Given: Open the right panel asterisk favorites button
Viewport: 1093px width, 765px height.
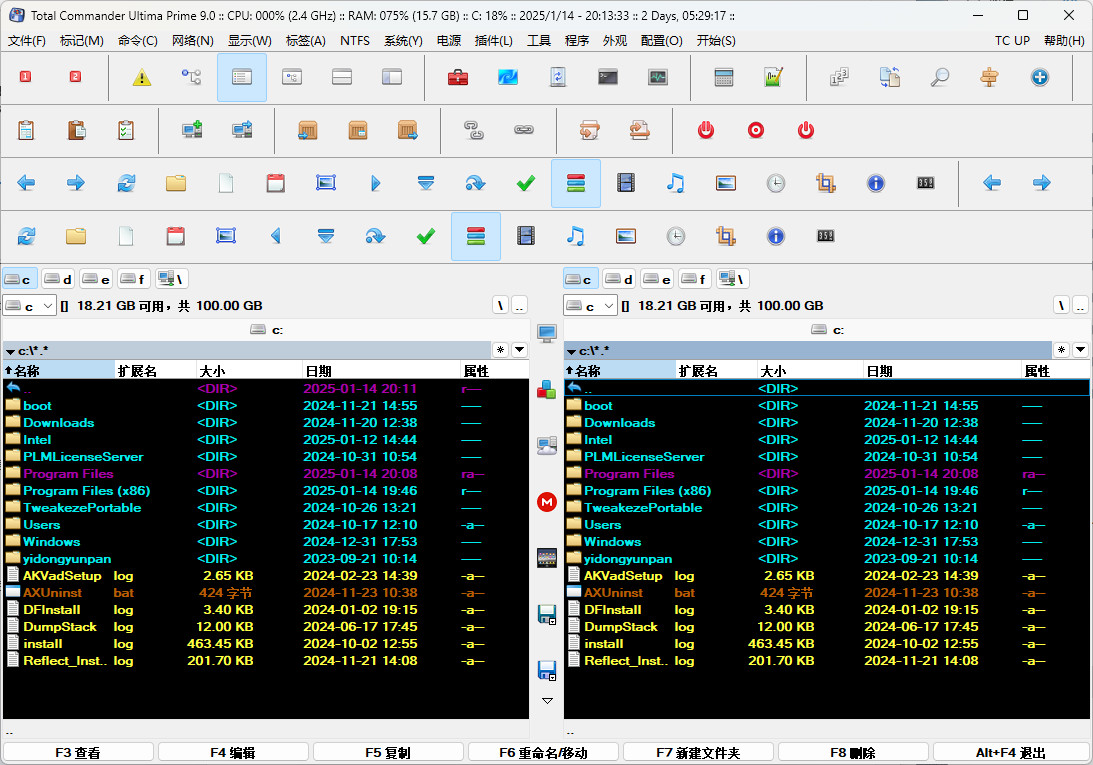Looking at the screenshot, I should pos(1061,350).
